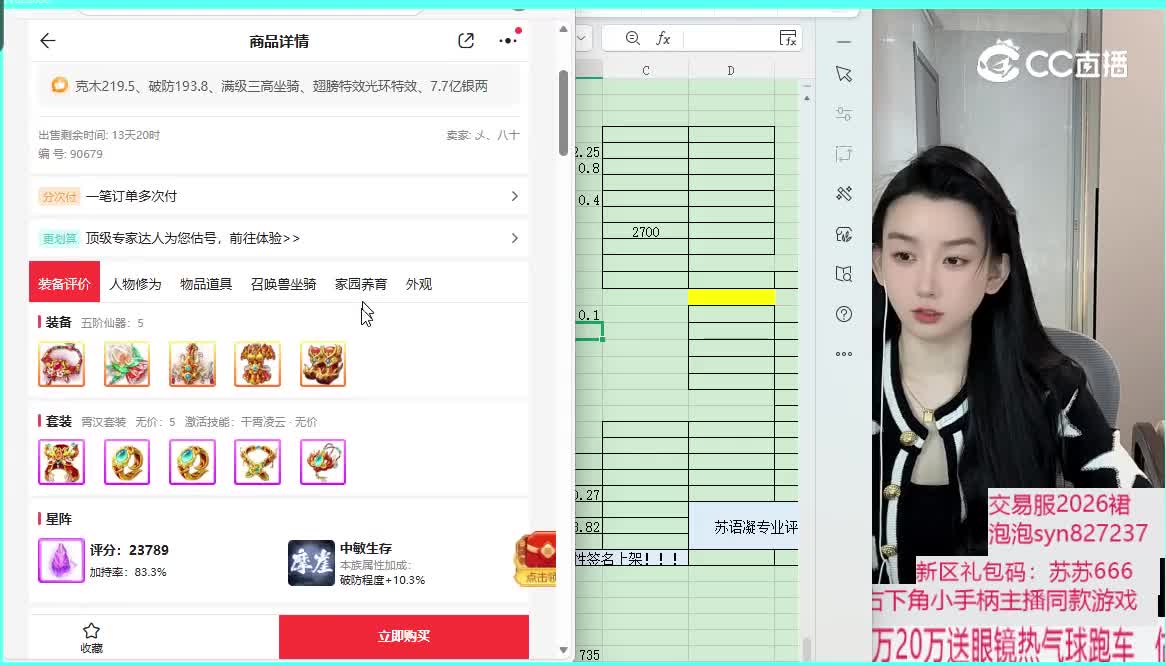Favorite the item with 收藏 star
The height and width of the screenshot is (666, 1166).
91,638
